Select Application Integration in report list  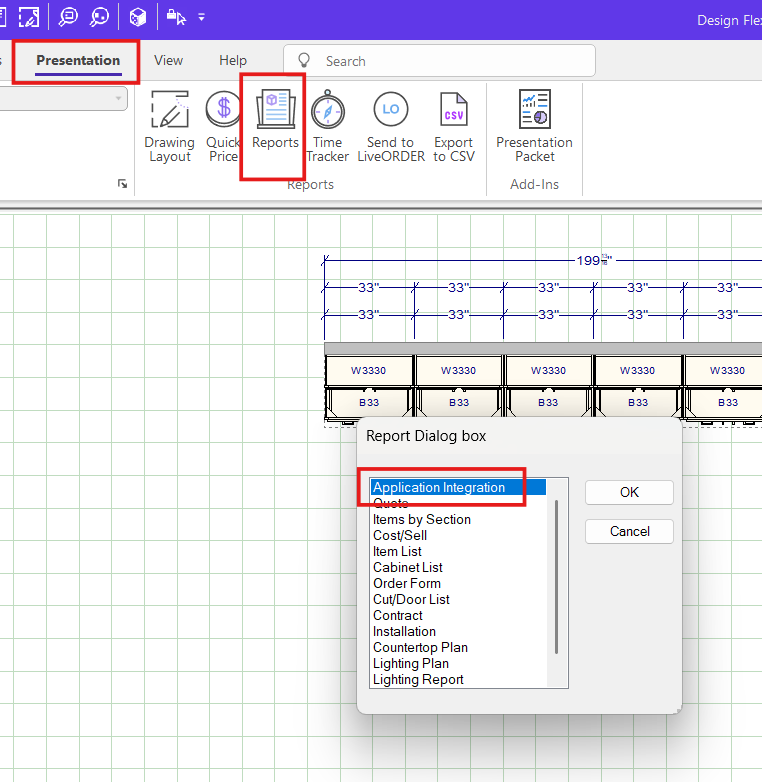pos(458,487)
